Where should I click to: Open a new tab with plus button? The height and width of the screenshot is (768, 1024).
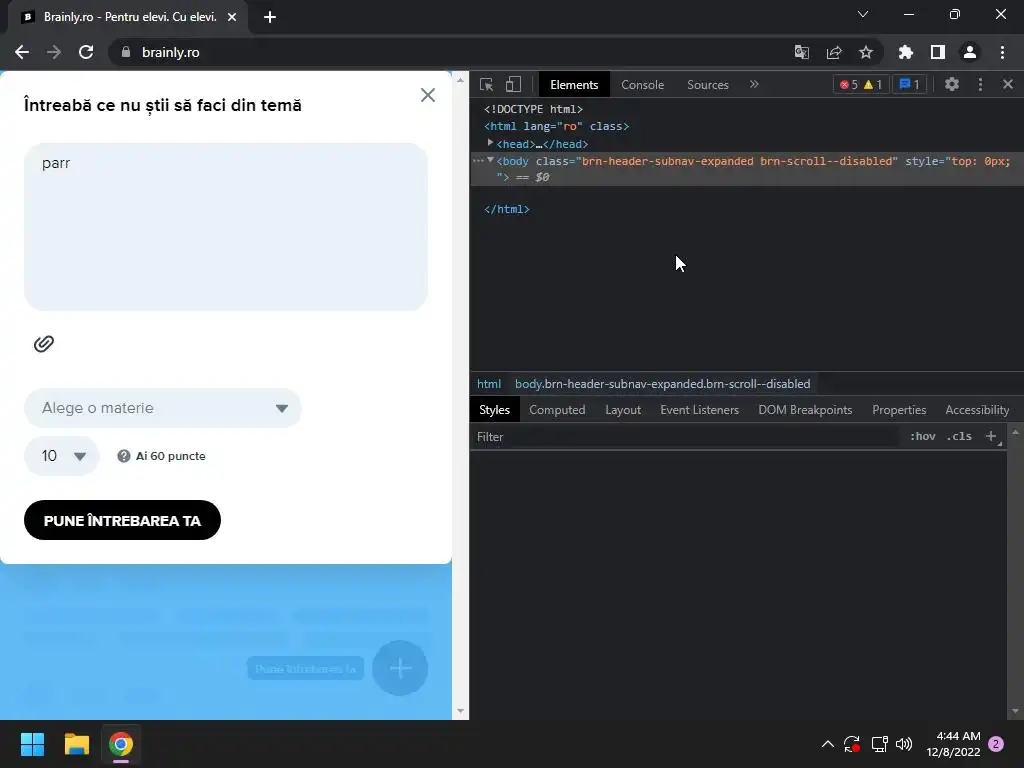[270, 17]
